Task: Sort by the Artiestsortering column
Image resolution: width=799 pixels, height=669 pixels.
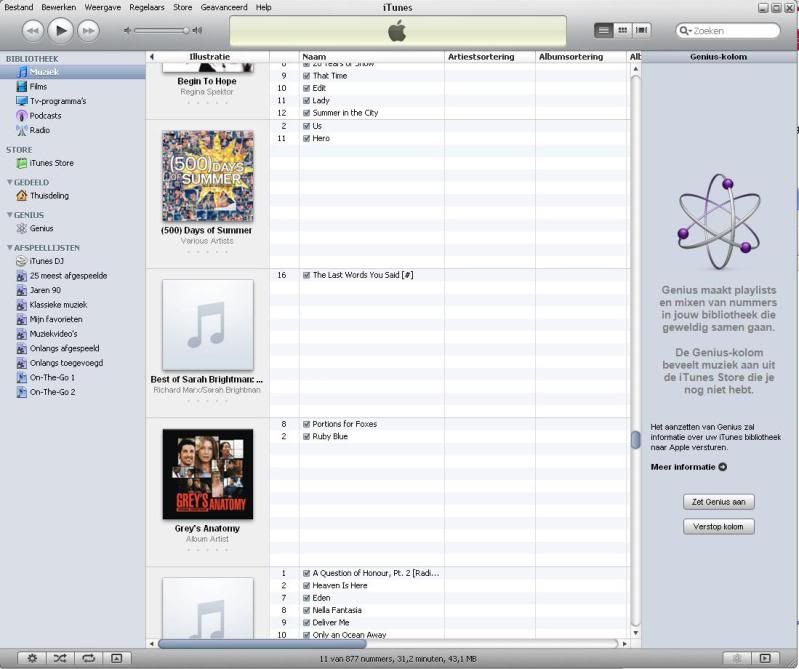Action: tap(490, 57)
